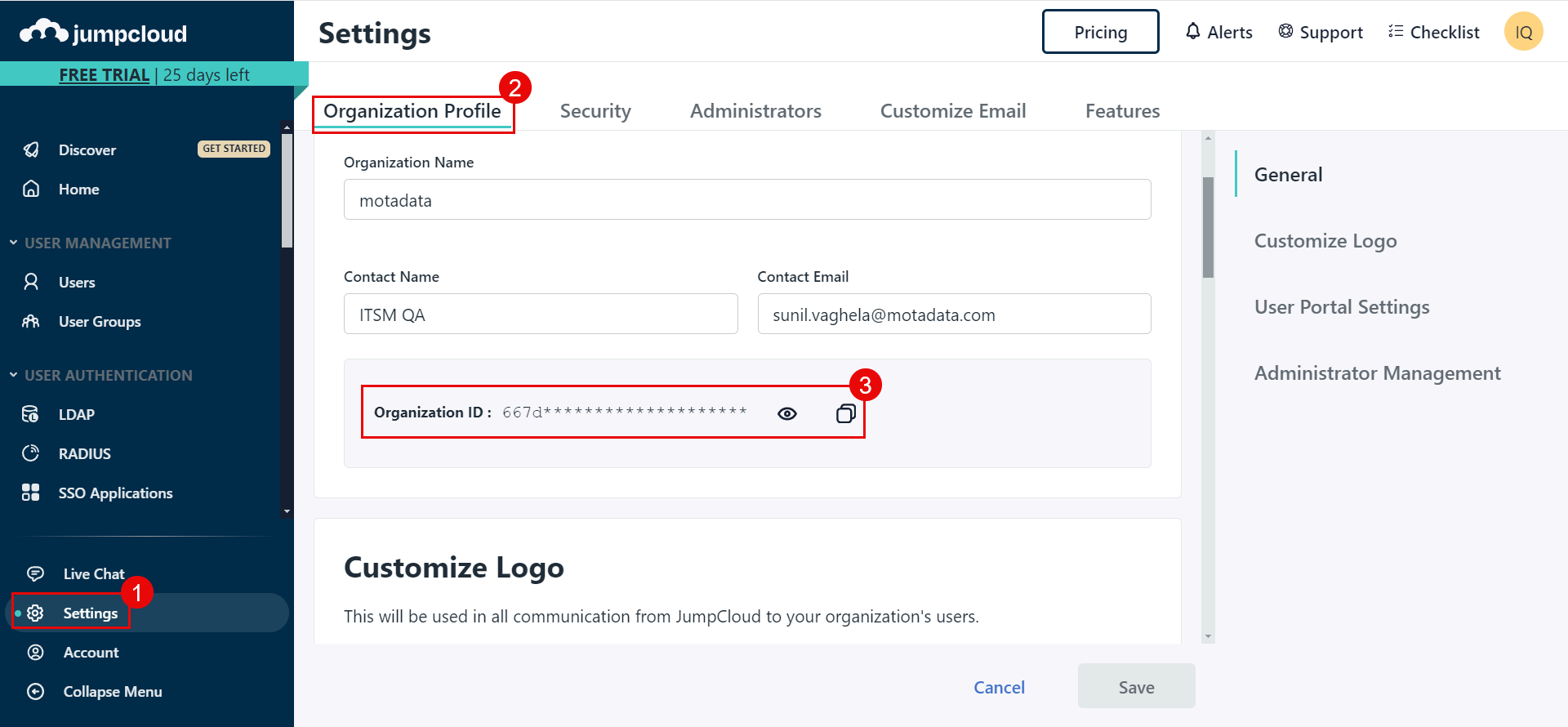
Task: Switch to the Administrators tab
Action: 755,111
